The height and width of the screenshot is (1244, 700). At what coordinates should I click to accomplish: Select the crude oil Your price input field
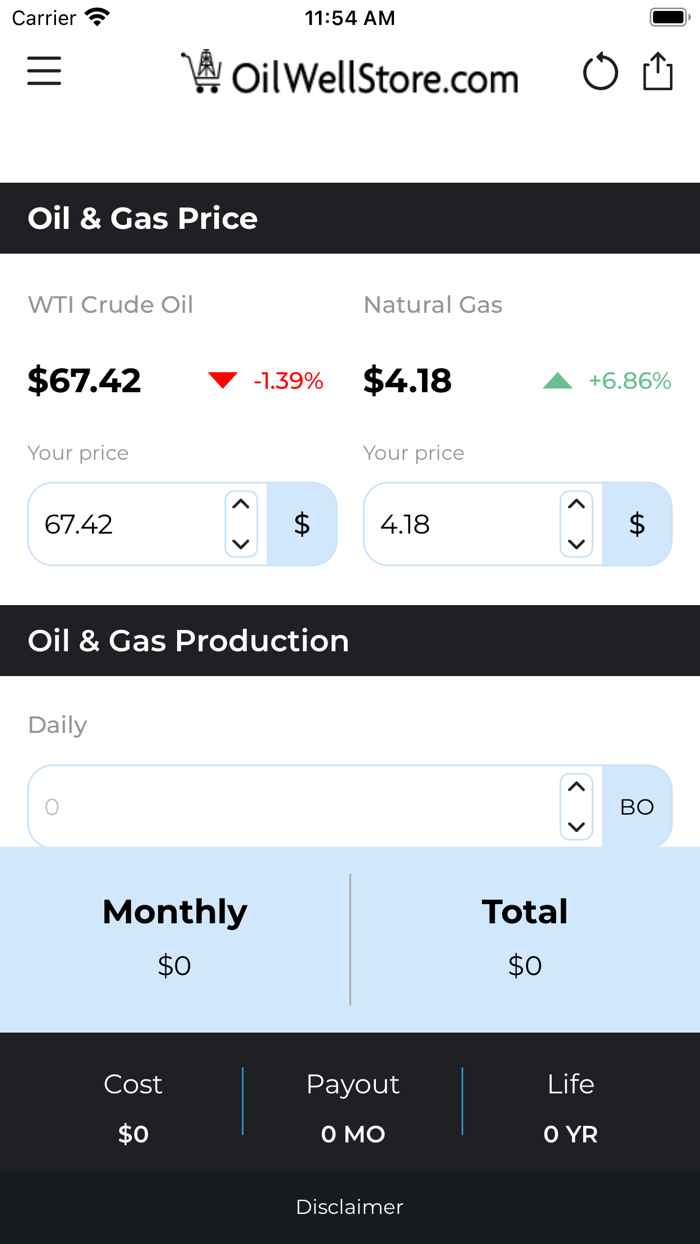[x=120, y=523]
